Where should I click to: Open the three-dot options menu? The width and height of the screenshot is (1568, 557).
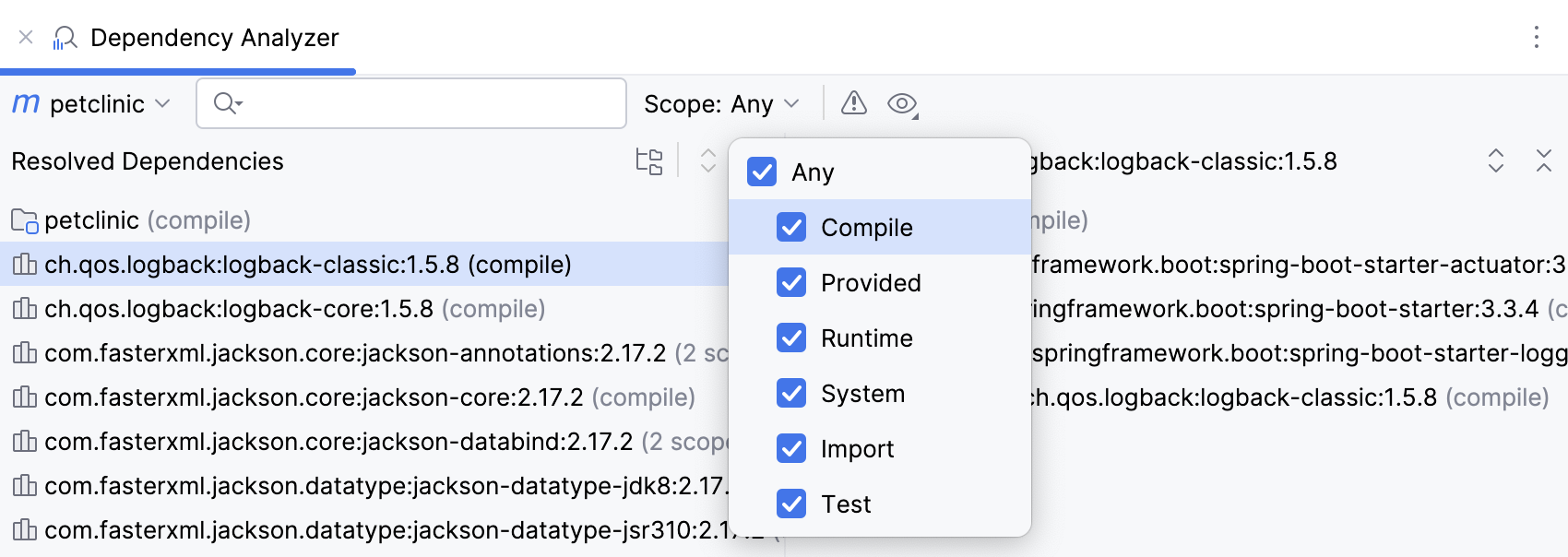coord(1536,37)
